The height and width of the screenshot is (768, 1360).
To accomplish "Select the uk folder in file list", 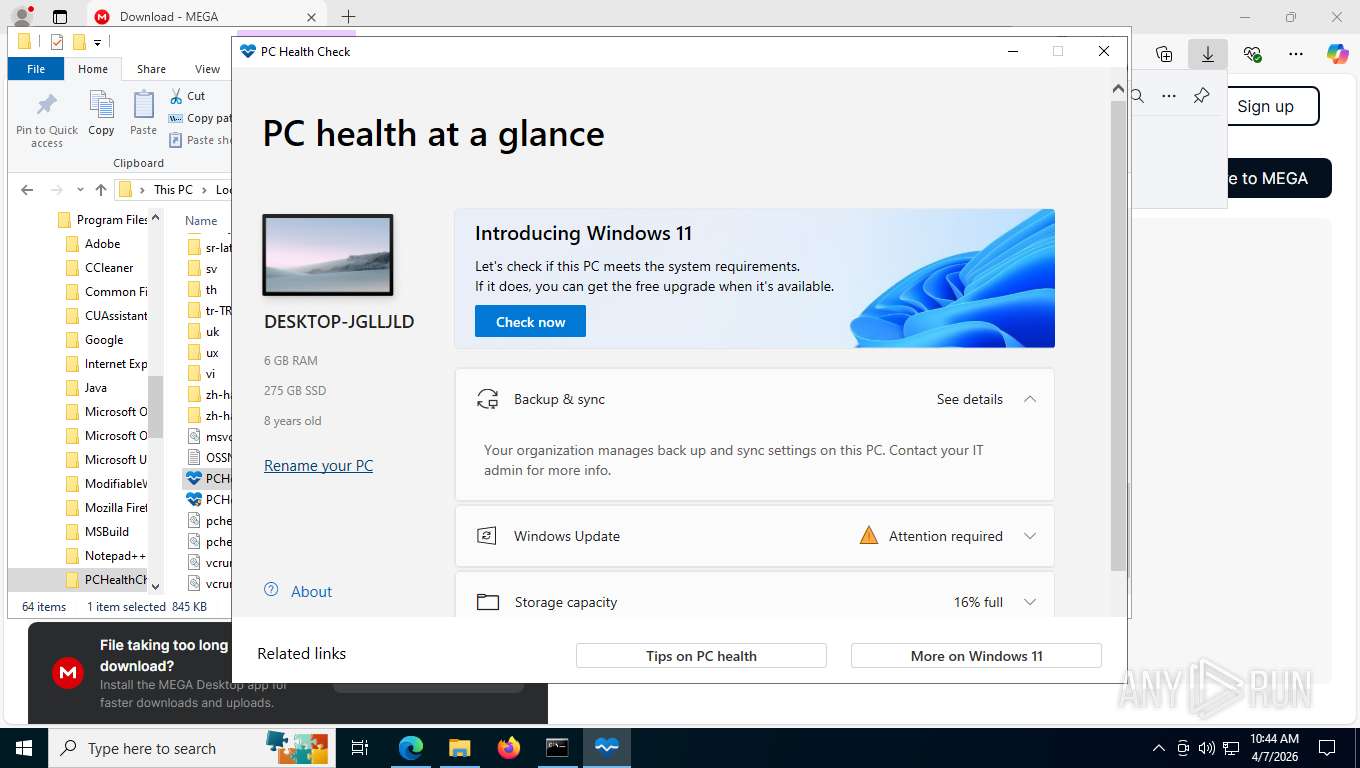I will (212, 331).
